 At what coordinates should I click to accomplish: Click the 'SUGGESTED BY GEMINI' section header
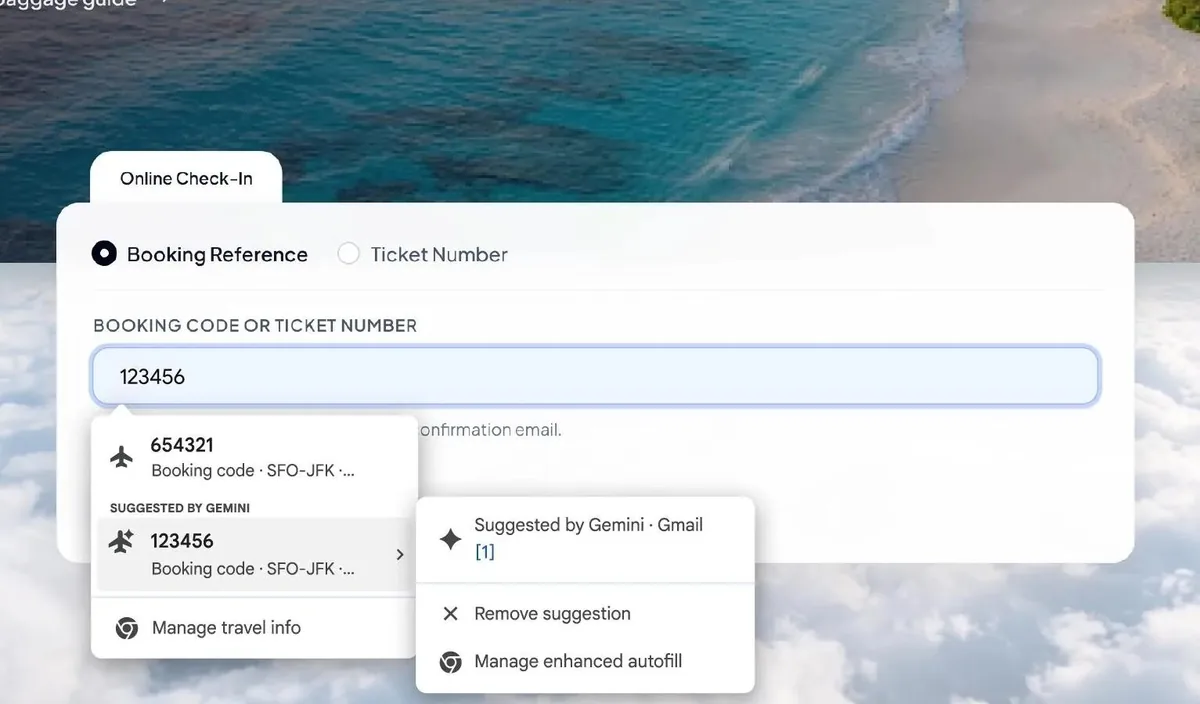pos(180,508)
